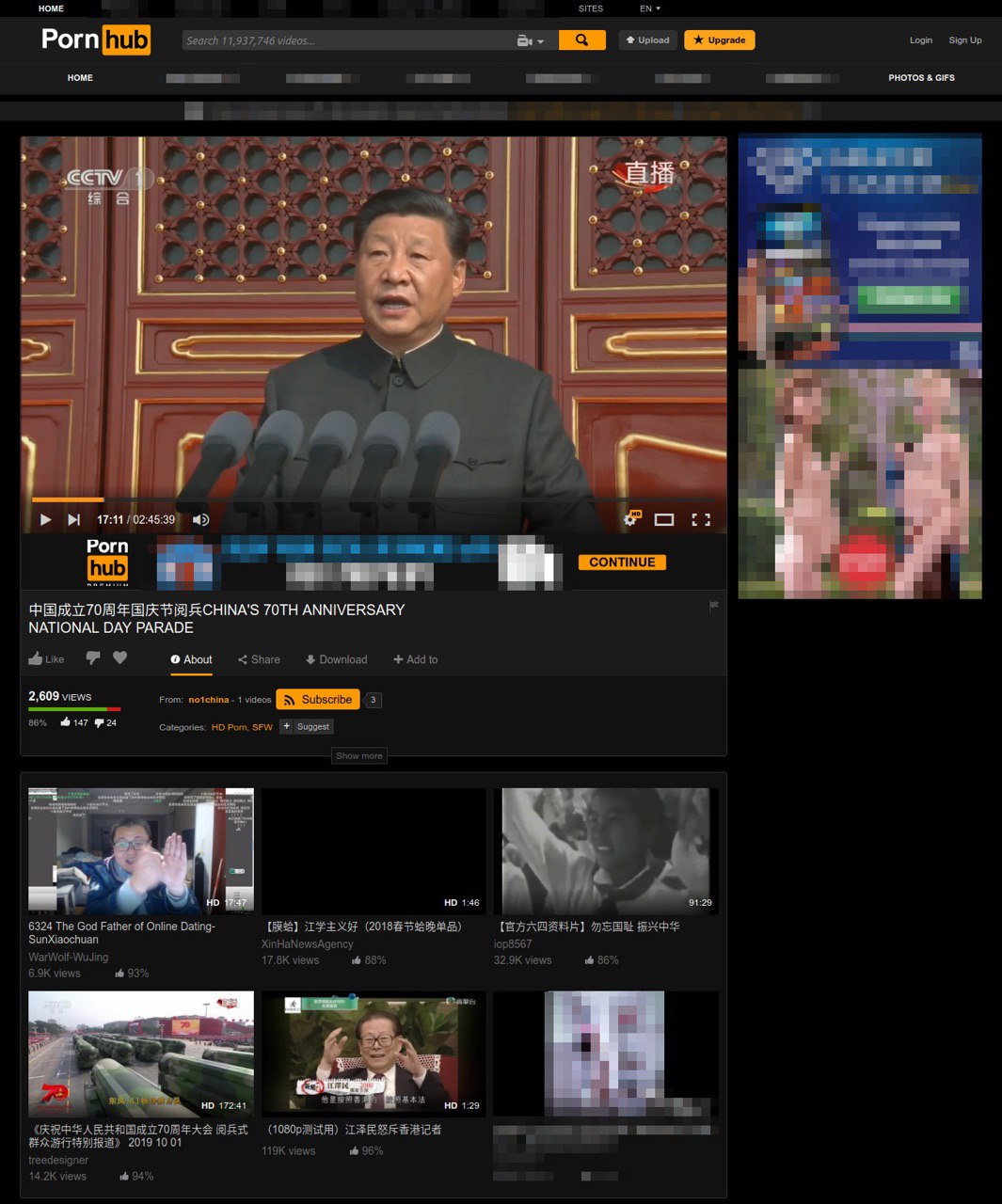
Task: Play the video with the play button
Action: pos(45,519)
